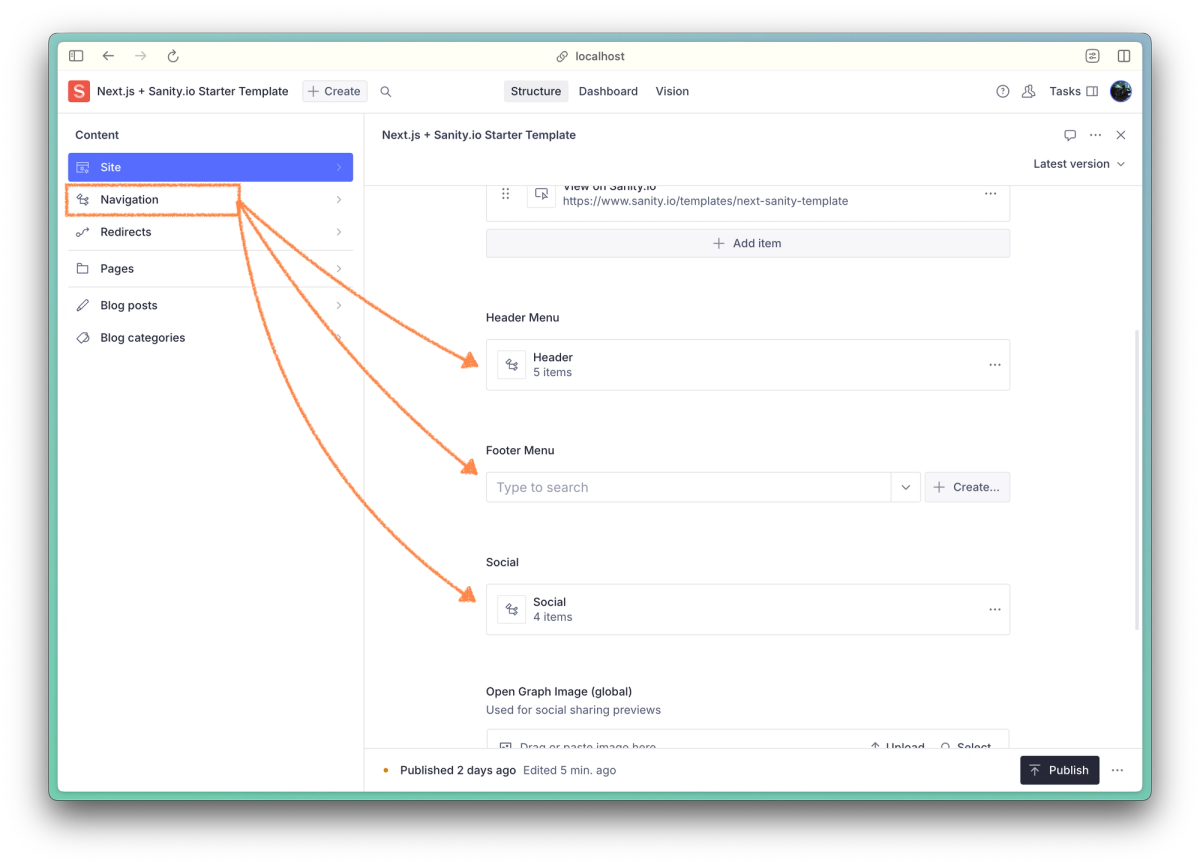Click the Footer Menu search field
This screenshot has height=865, width=1200.
pyautogui.click(x=689, y=487)
